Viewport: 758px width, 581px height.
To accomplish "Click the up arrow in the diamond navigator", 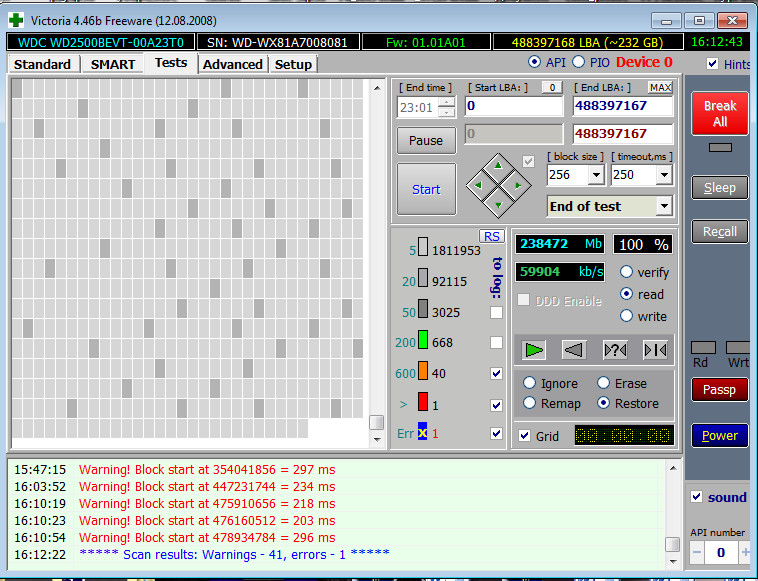I will click(498, 163).
